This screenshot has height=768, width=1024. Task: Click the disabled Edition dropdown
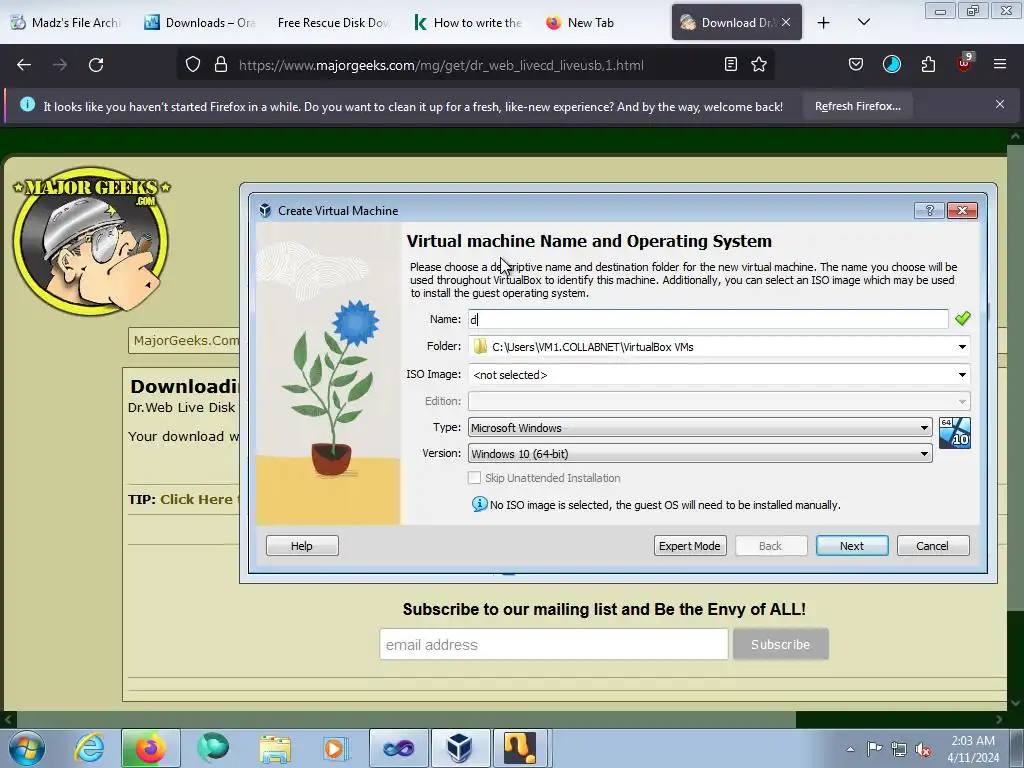[x=719, y=401]
